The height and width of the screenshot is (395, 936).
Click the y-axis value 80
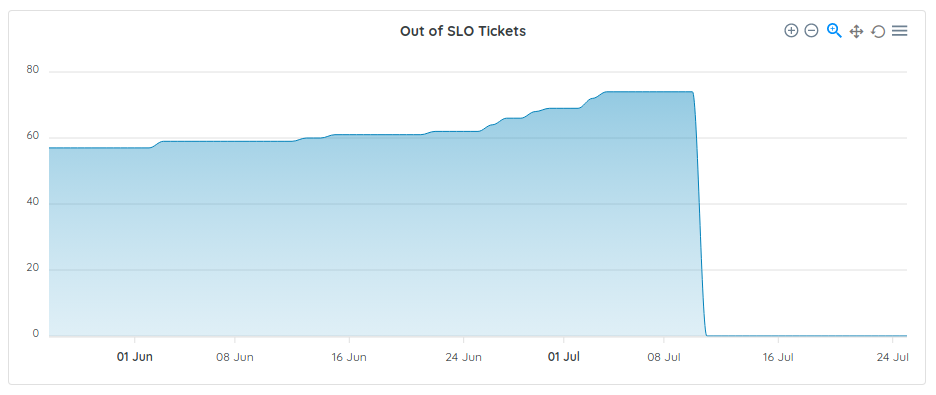pyautogui.click(x=33, y=70)
